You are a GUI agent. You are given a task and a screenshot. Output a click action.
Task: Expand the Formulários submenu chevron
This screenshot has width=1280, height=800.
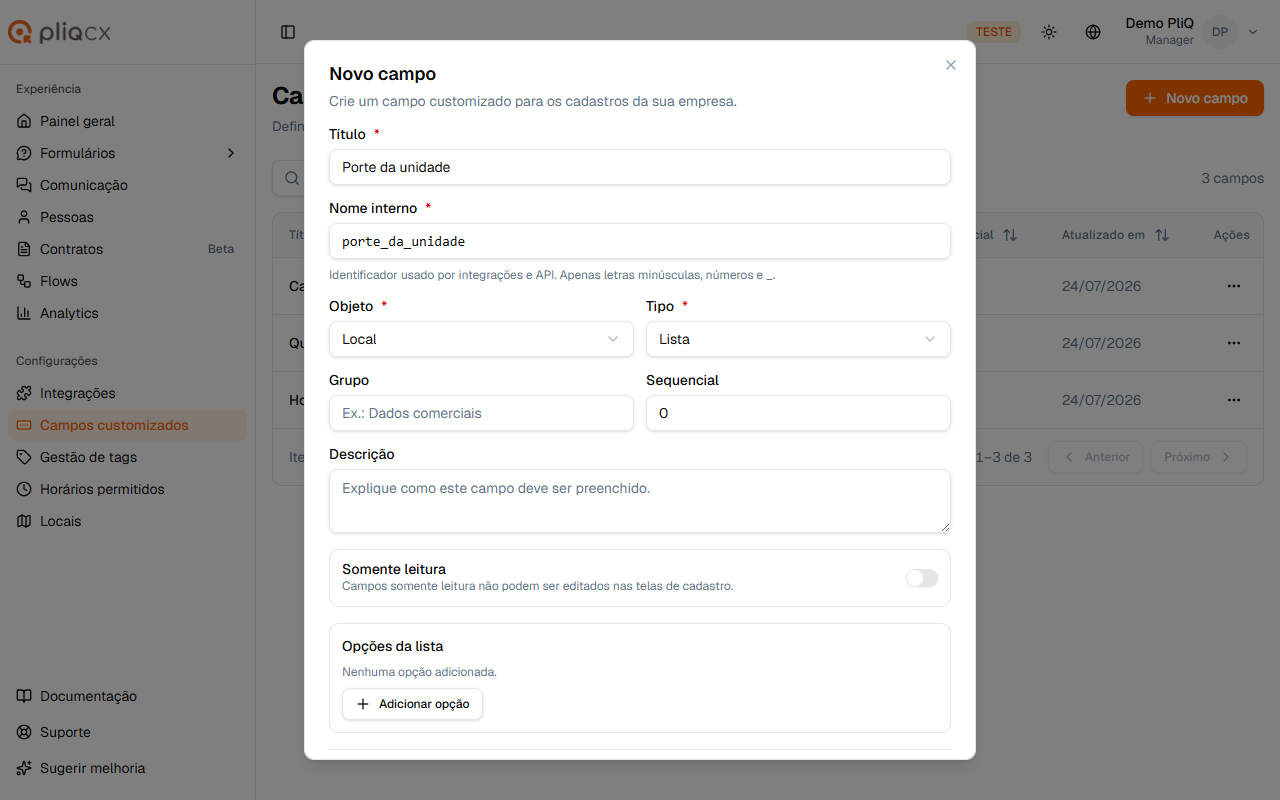[231, 153]
